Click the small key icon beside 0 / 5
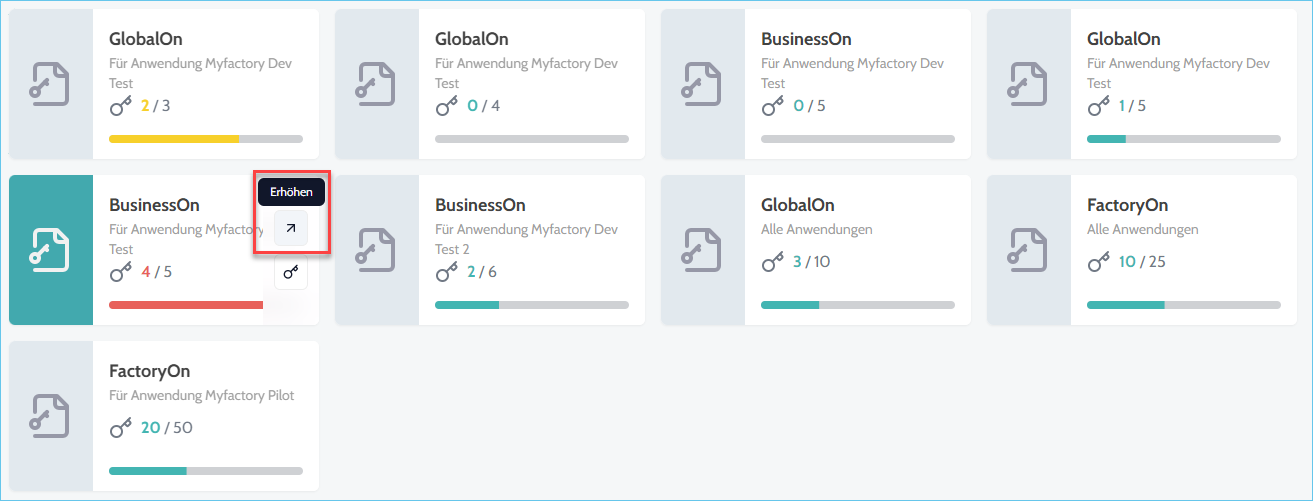1313x501 pixels. (773, 105)
